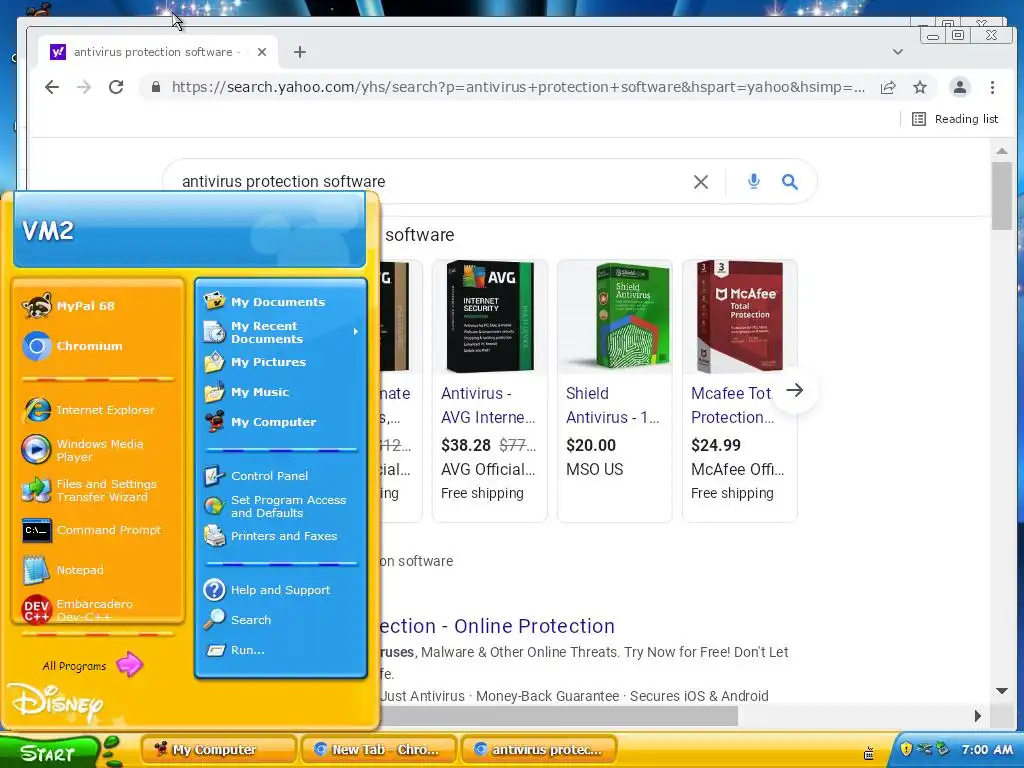This screenshot has height=768, width=1024.
Task: Select the $24.99 McAfee price
Action: pyautogui.click(x=716, y=445)
